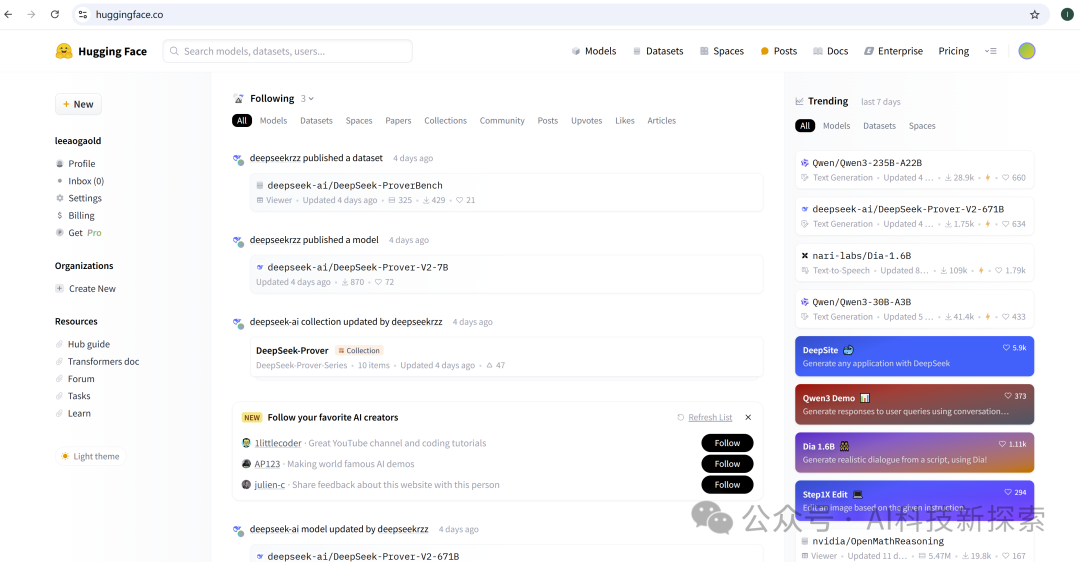Screen dimensions: 1080x562
Task: Open Spaces in top navigation
Action: [x=722, y=51]
